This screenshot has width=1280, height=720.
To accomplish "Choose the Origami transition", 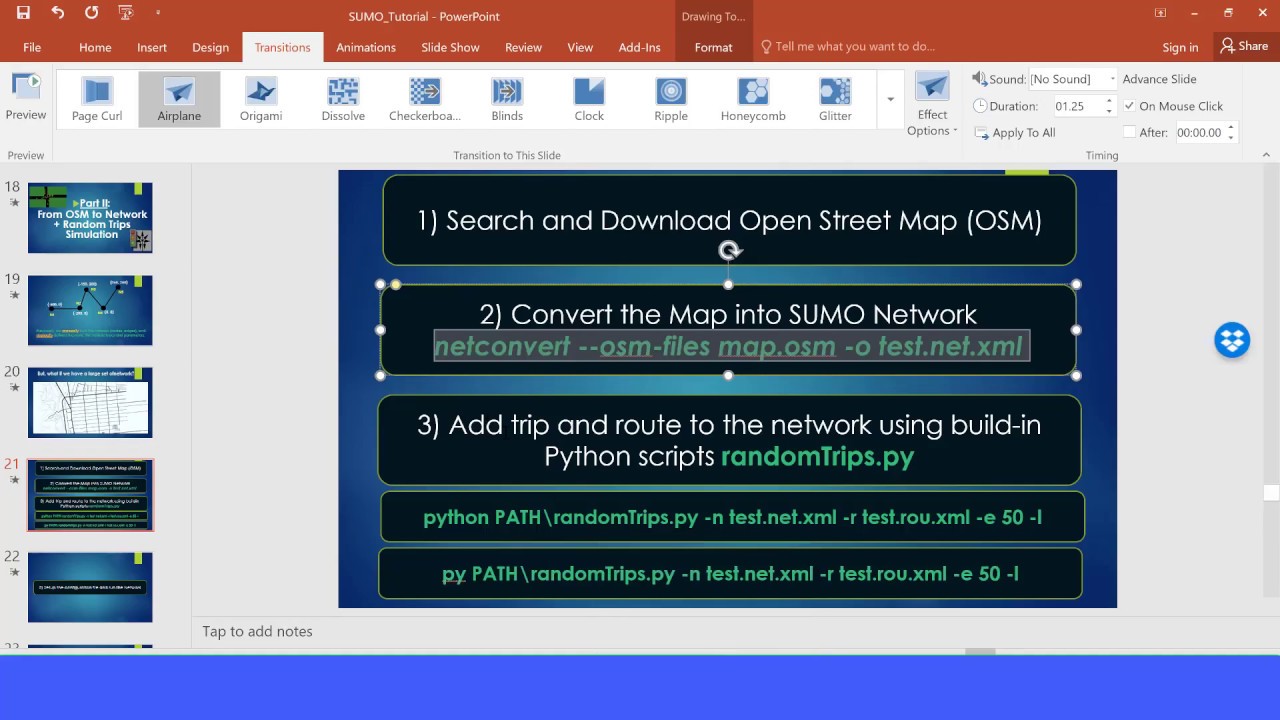I will tap(261, 99).
